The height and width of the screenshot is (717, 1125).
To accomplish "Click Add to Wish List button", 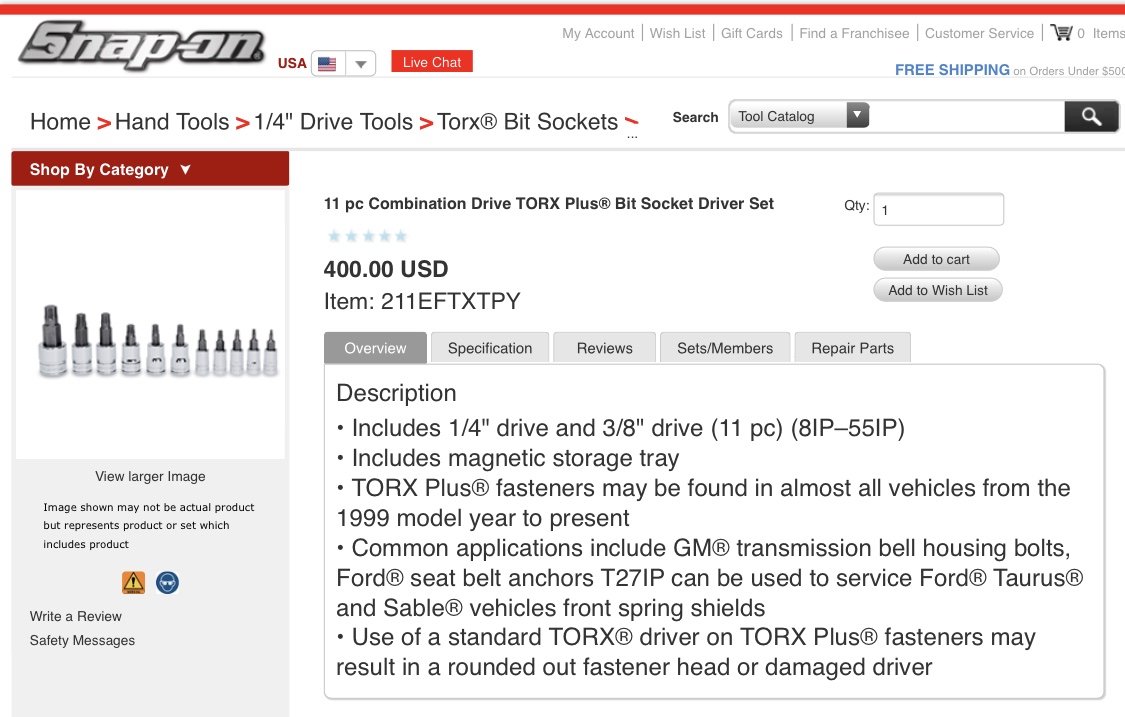I will (938, 290).
